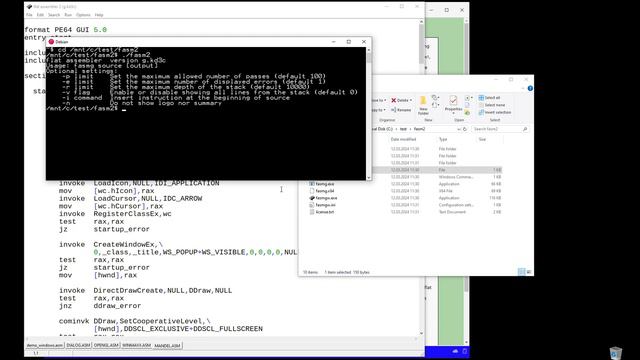The height and width of the screenshot is (360, 640).
Task: Click Invert selection in Explorer
Action: point(495,112)
